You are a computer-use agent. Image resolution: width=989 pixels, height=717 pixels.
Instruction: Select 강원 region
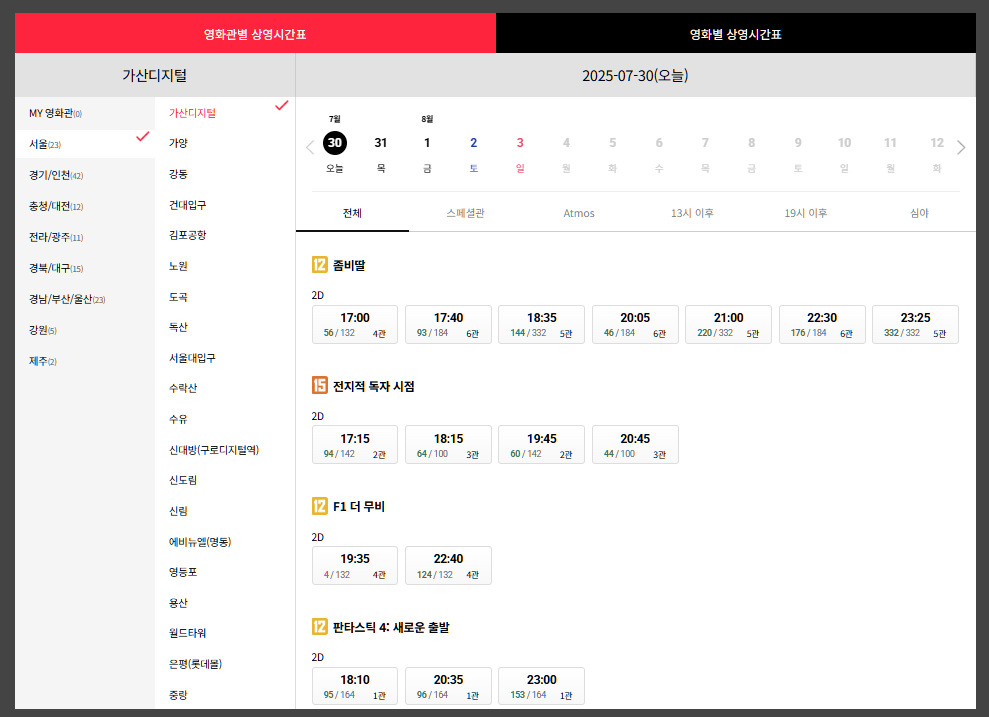[x=85, y=330]
